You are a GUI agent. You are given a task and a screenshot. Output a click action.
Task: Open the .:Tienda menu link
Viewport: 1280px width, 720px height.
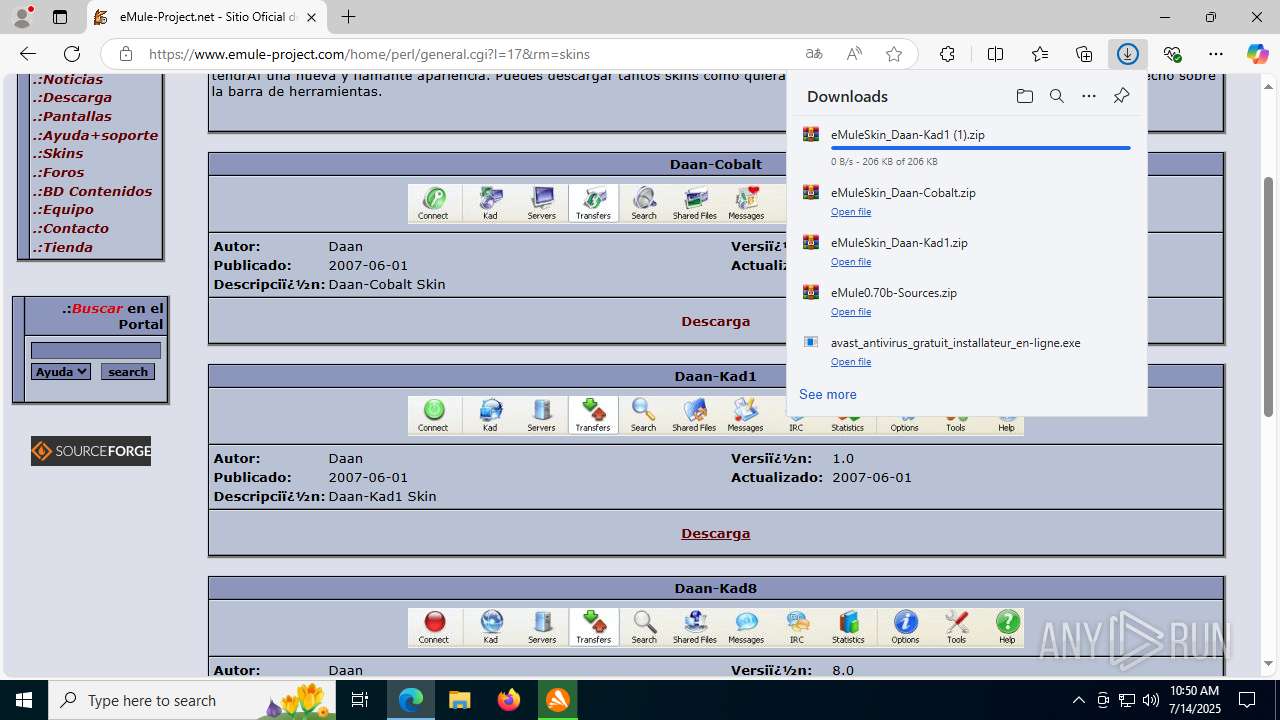coord(63,247)
